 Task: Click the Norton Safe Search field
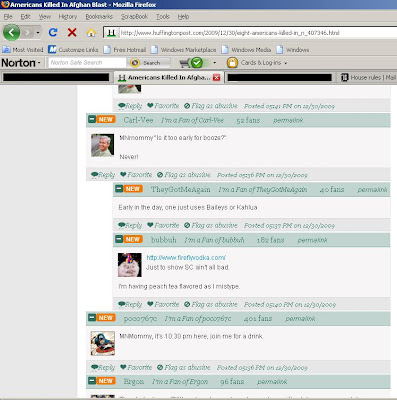click(87, 63)
